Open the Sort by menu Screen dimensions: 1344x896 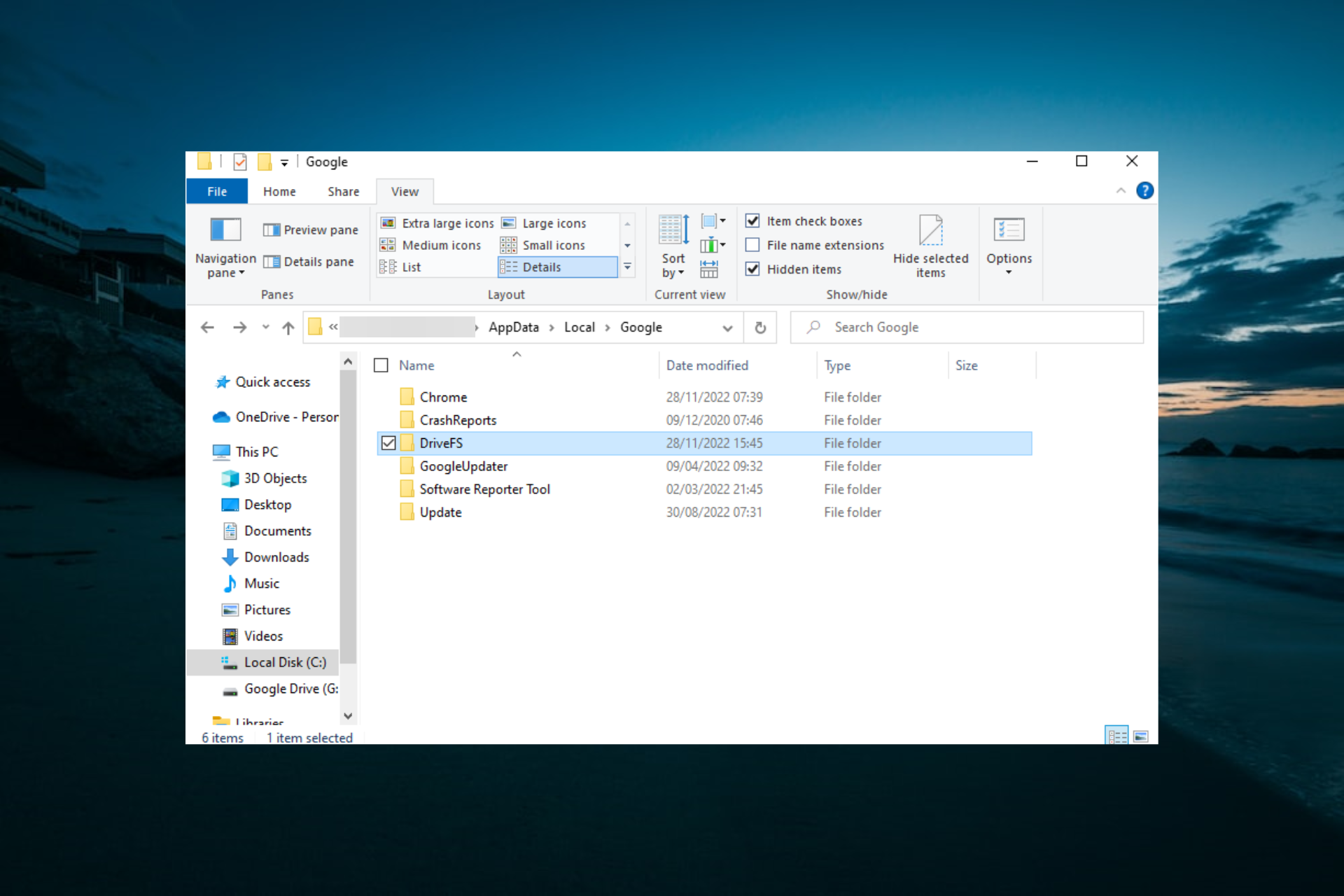(x=673, y=248)
